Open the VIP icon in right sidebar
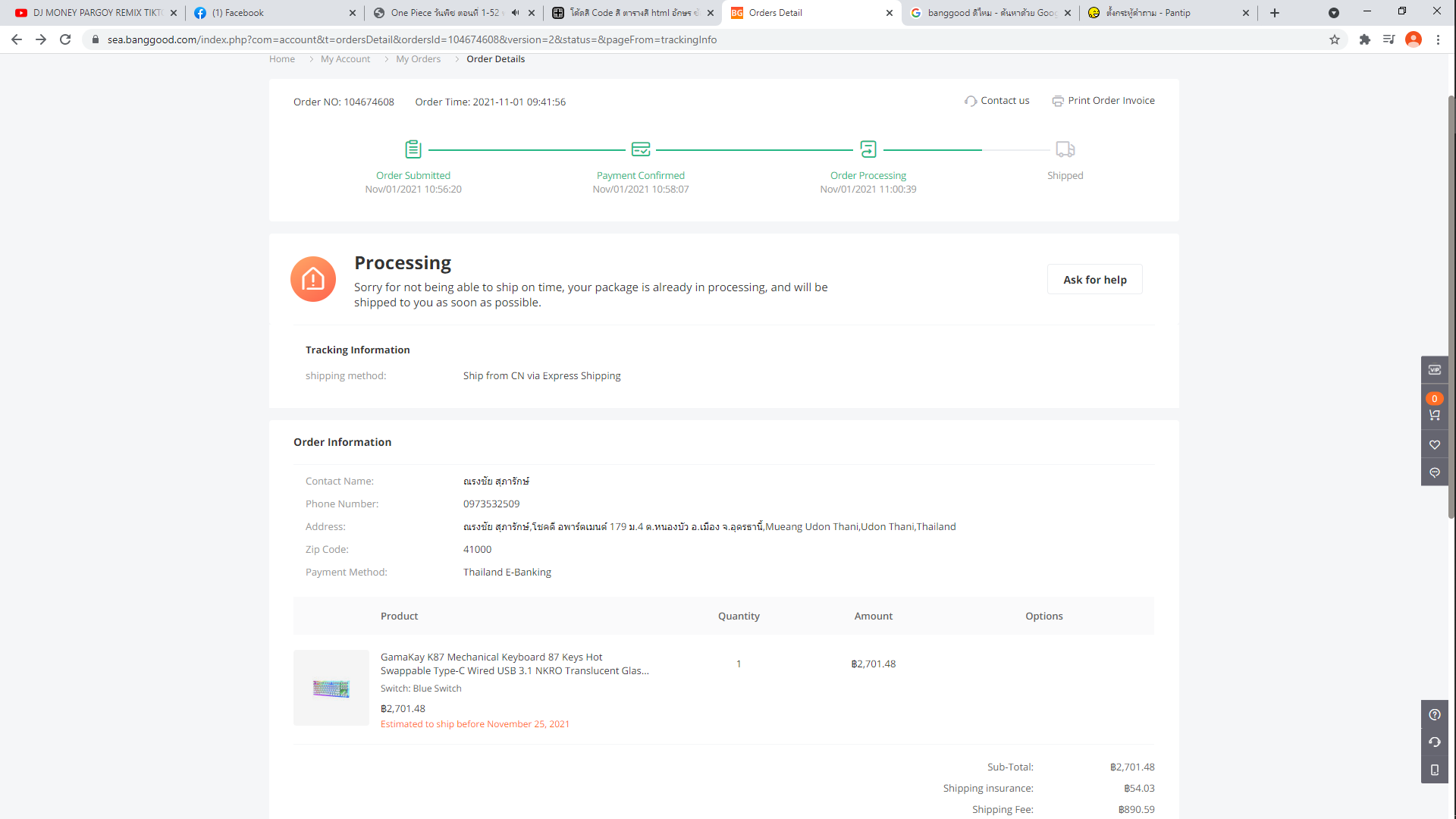 (1435, 370)
